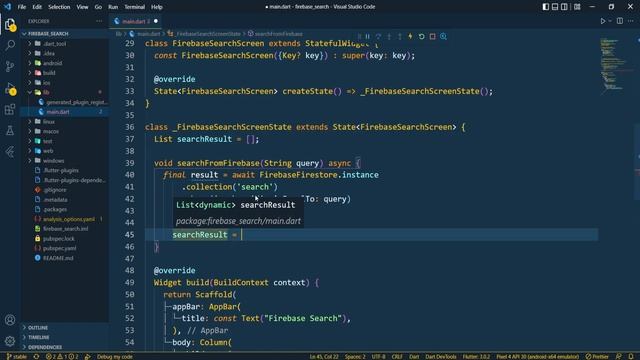Click debug Step Into arrow
The height and width of the screenshot is (360, 640).
tap(389, 36)
